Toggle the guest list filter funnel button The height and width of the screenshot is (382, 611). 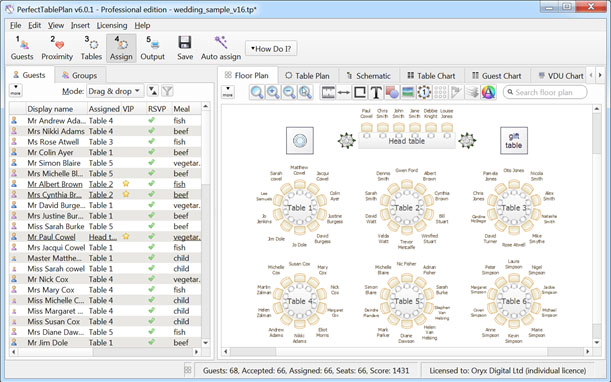(167, 91)
